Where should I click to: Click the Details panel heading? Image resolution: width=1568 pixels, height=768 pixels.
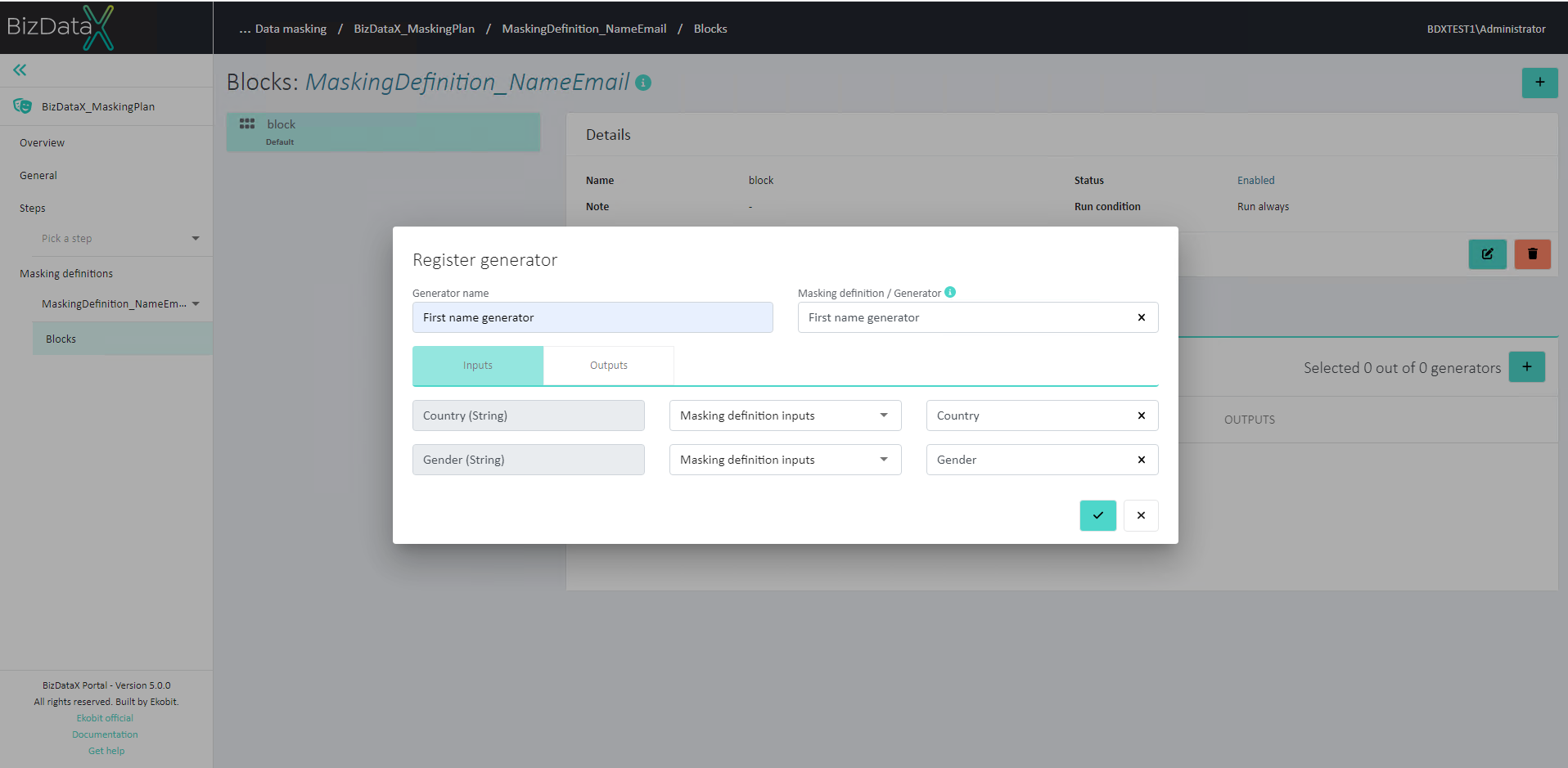point(608,135)
